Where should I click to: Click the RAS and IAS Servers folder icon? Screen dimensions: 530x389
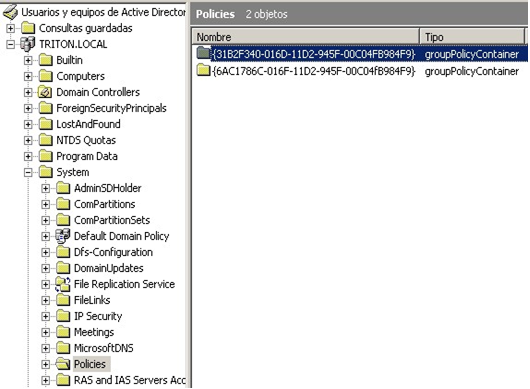click(x=63, y=380)
